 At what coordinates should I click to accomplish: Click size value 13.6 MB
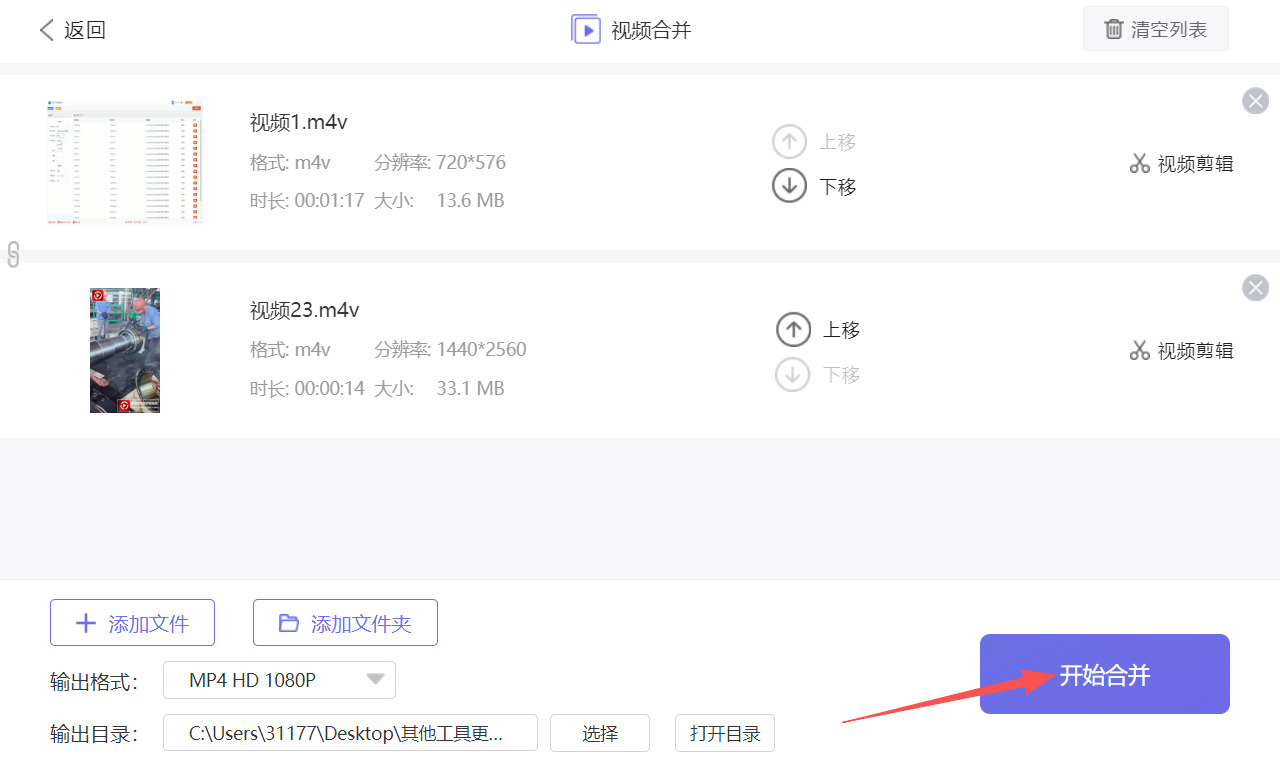click(x=470, y=200)
